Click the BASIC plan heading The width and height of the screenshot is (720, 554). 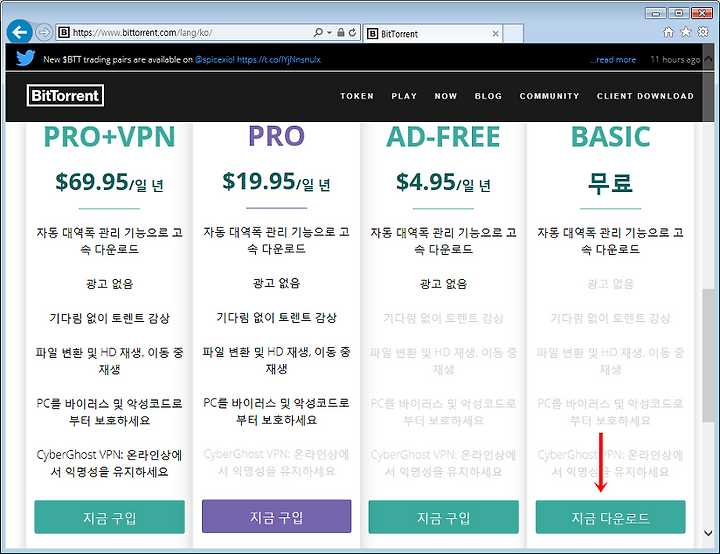610,136
